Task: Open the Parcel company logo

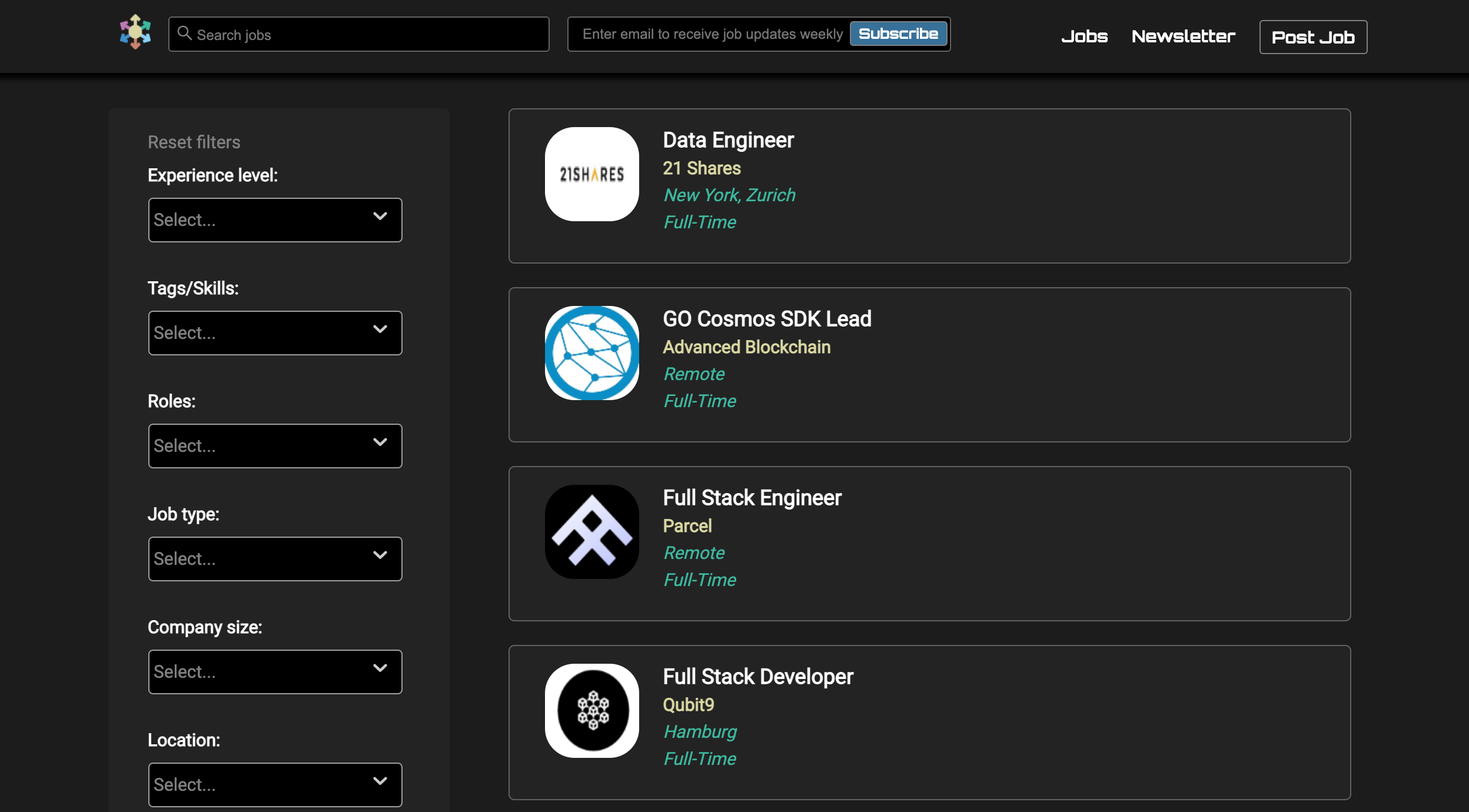Action: [x=591, y=532]
